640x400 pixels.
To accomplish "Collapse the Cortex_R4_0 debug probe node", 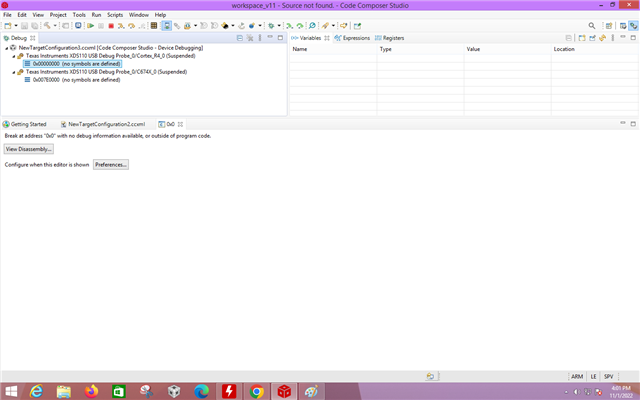I will click(x=14, y=56).
